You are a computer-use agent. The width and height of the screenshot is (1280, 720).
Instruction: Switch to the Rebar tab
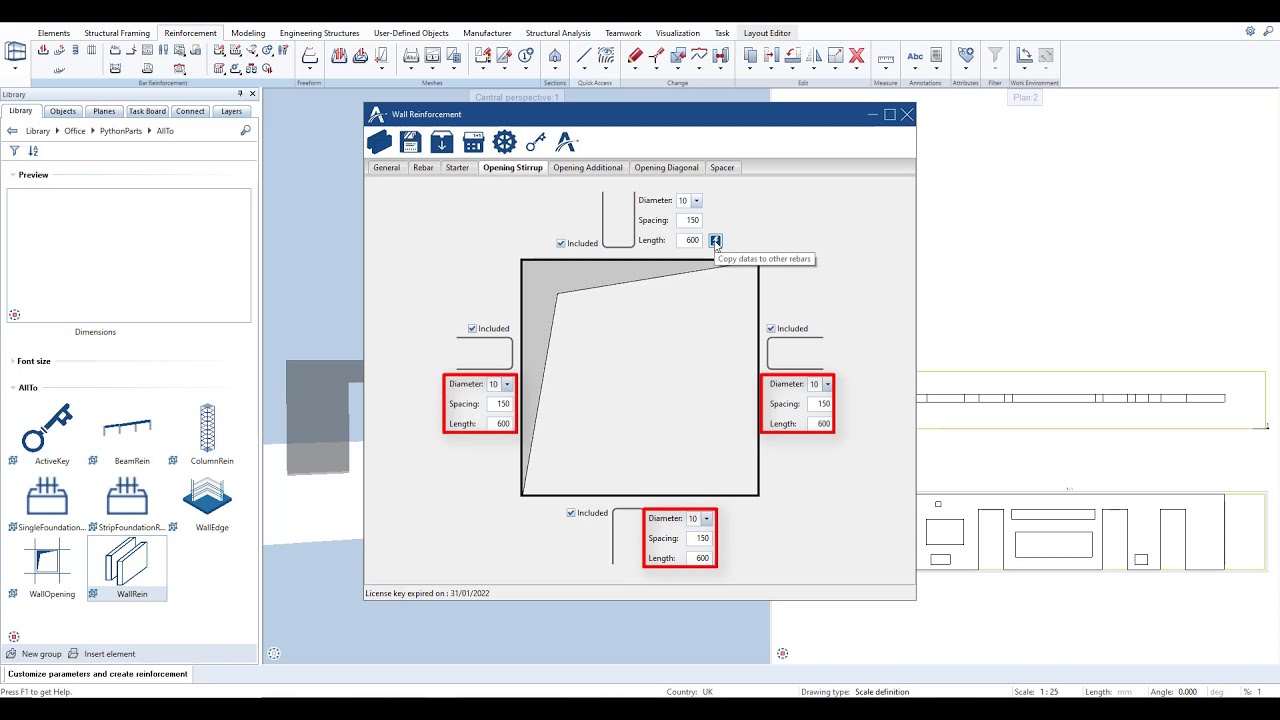coord(423,167)
